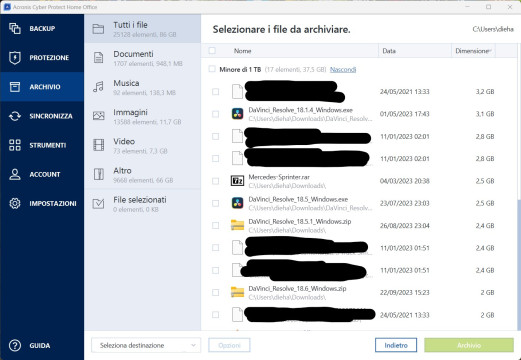Open the Sincronizza arrows icon
The height and width of the screenshot is (360, 521).
(15, 116)
